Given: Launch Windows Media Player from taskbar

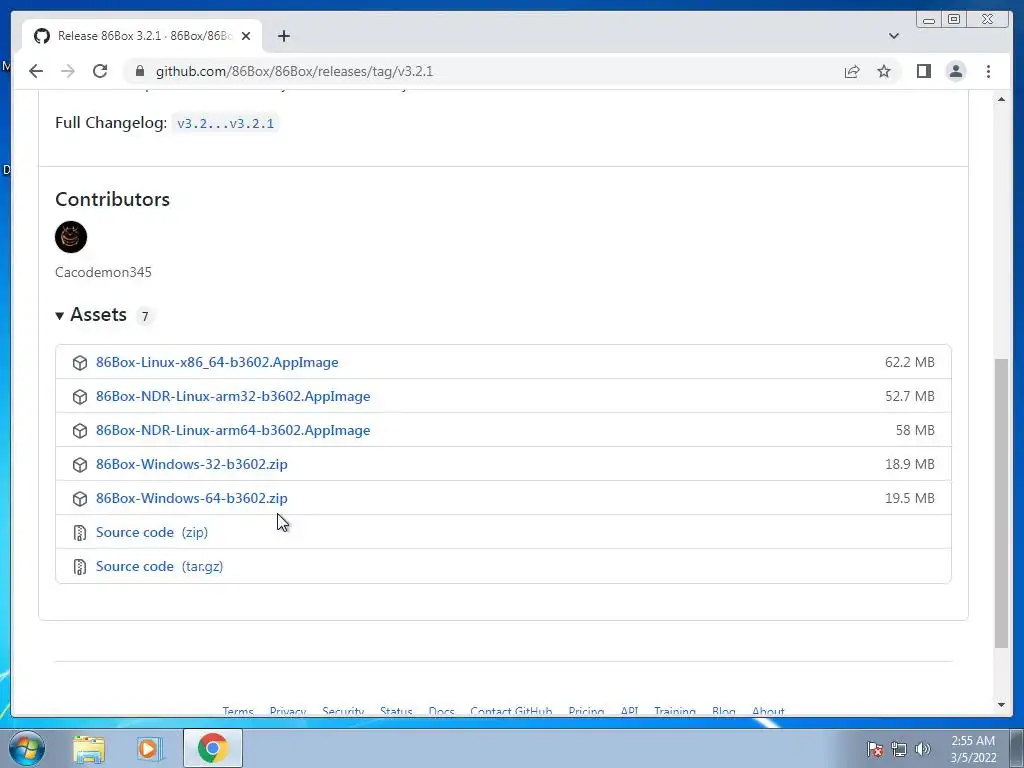Looking at the screenshot, I should coord(150,748).
